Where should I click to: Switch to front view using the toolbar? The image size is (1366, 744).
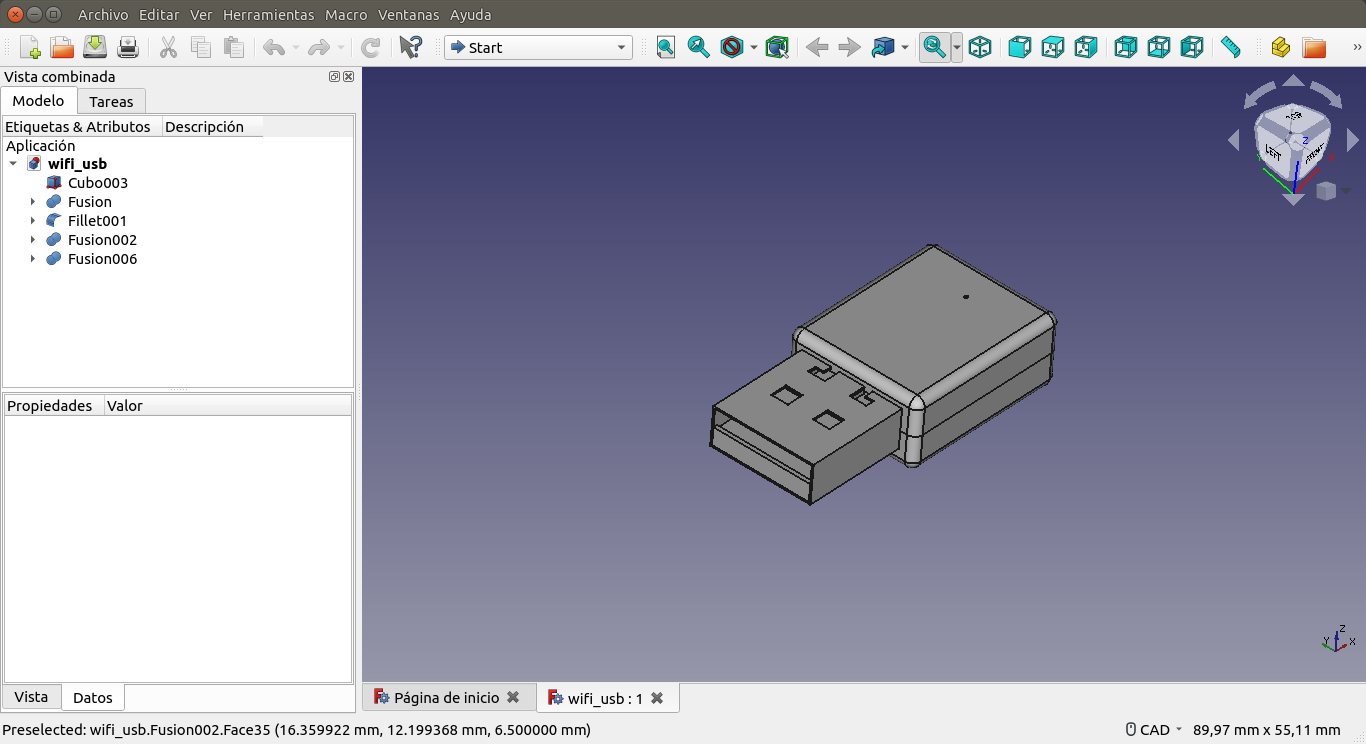pos(1019,47)
